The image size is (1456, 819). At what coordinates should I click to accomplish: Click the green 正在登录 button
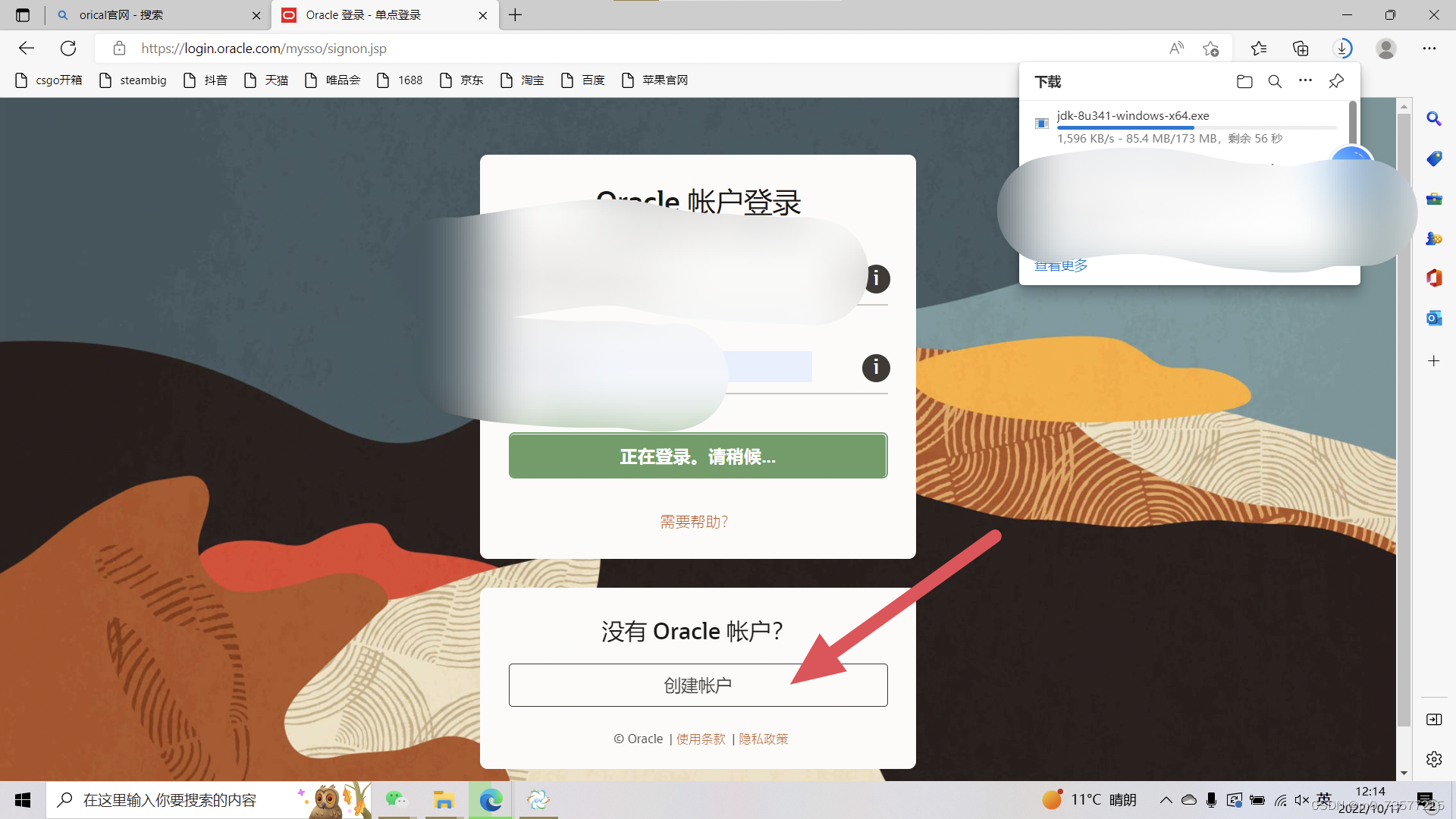pos(698,456)
